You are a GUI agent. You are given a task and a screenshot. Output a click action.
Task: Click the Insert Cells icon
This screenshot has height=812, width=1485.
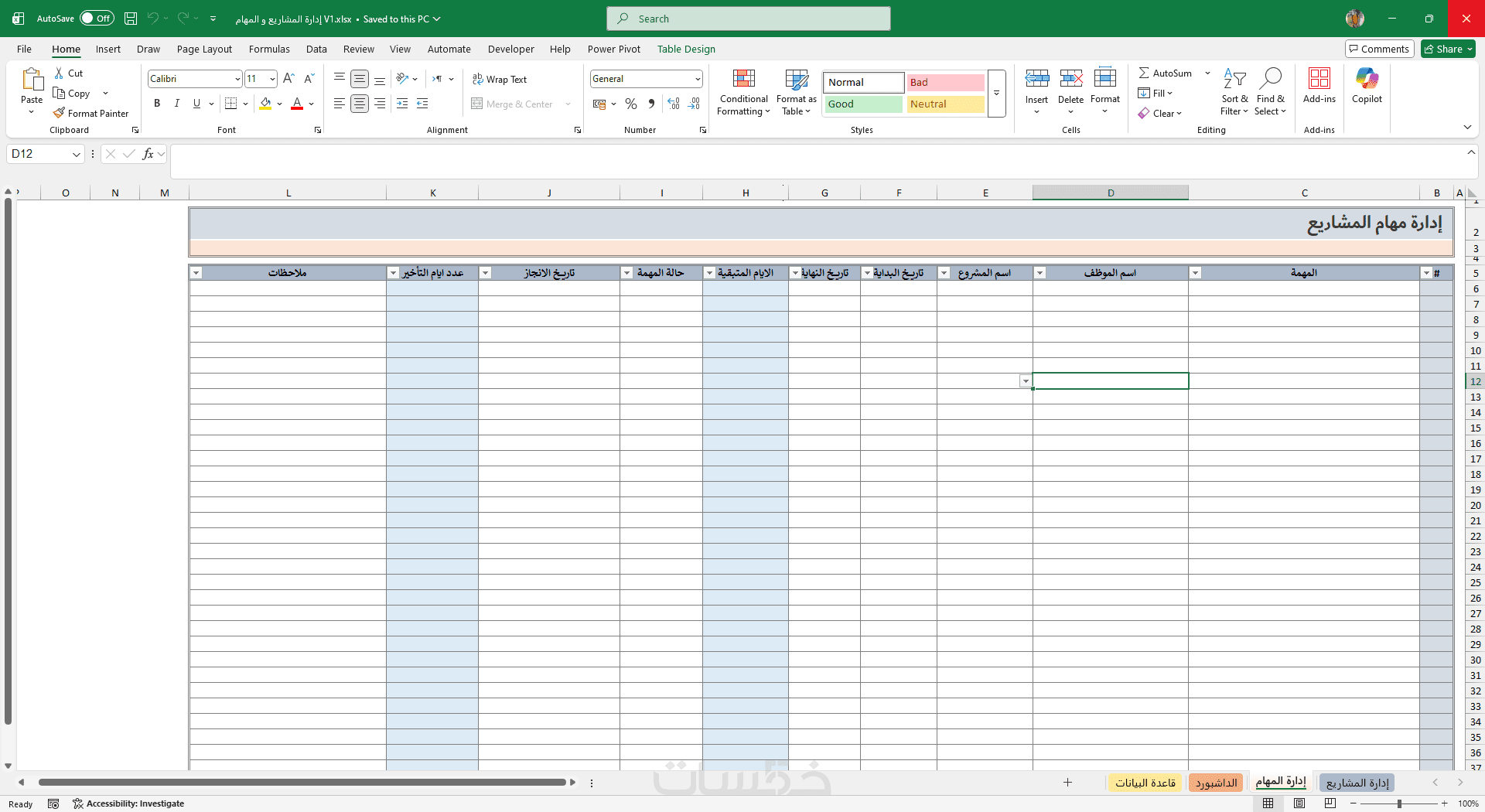pyautogui.click(x=1037, y=78)
